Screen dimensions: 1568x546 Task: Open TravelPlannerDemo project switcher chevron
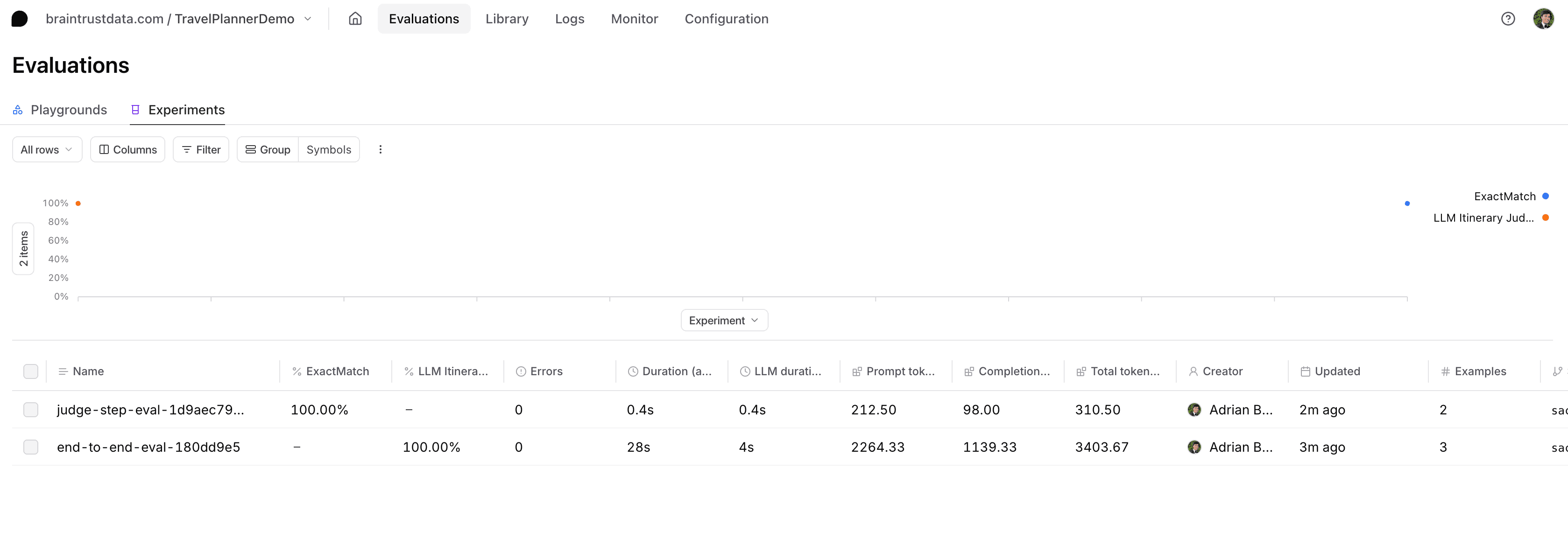[308, 19]
